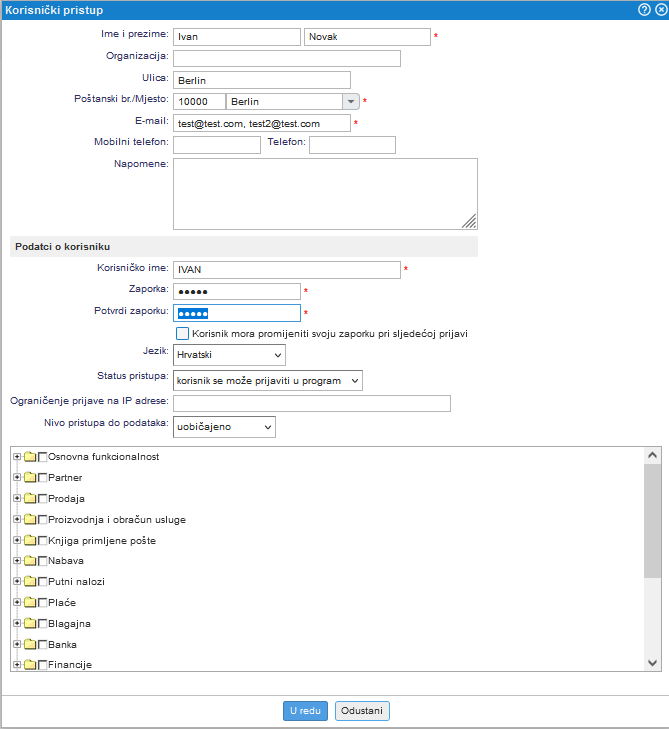Check the Prodaja checkbox

point(42,499)
